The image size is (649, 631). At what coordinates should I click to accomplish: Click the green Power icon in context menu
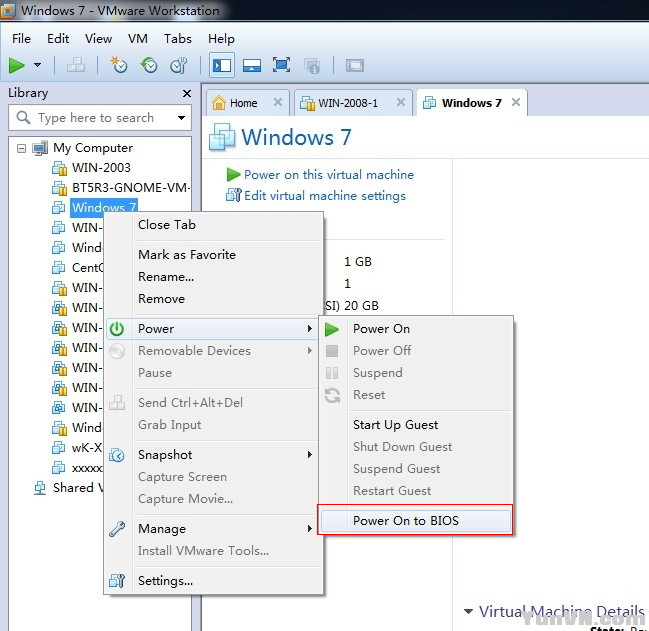click(117, 329)
